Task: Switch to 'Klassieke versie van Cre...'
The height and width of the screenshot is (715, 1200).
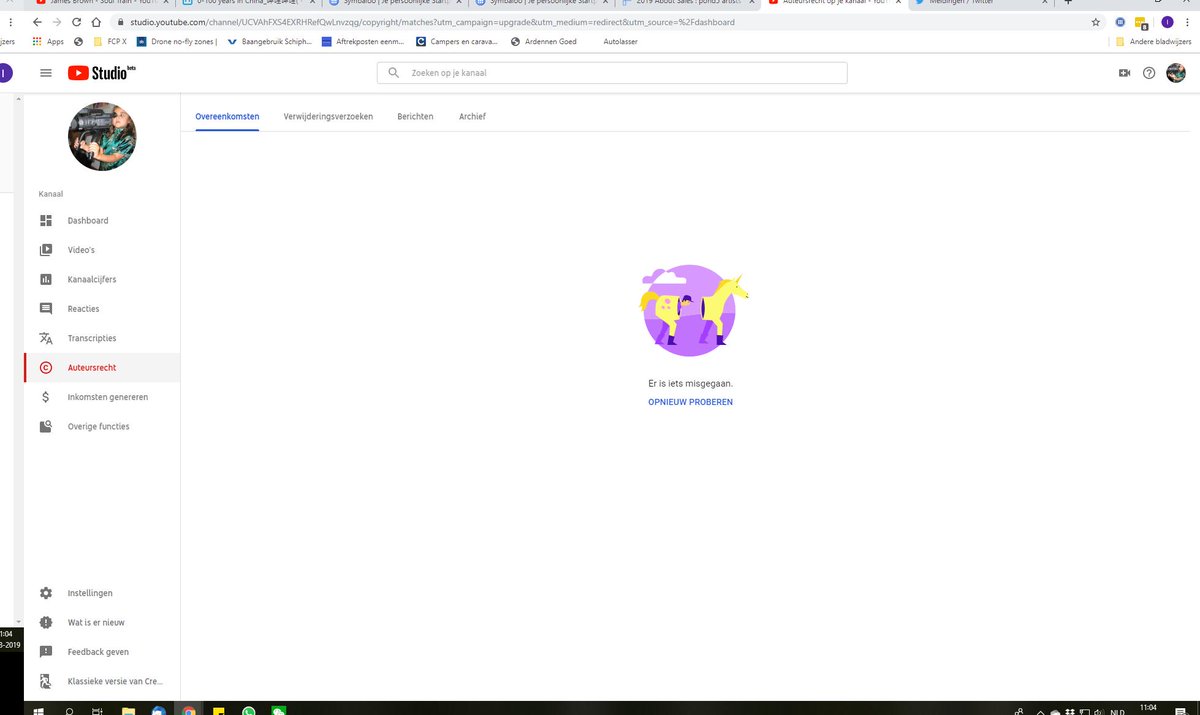Action: 102,681
